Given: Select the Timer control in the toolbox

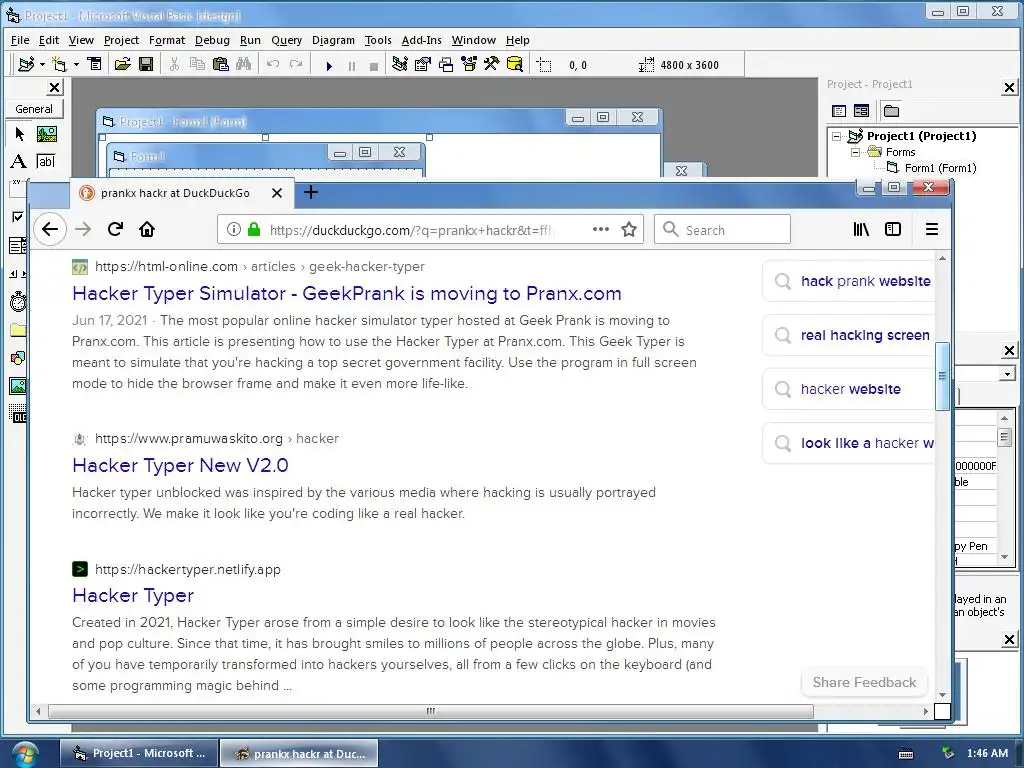Looking at the screenshot, I should [18, 301].
